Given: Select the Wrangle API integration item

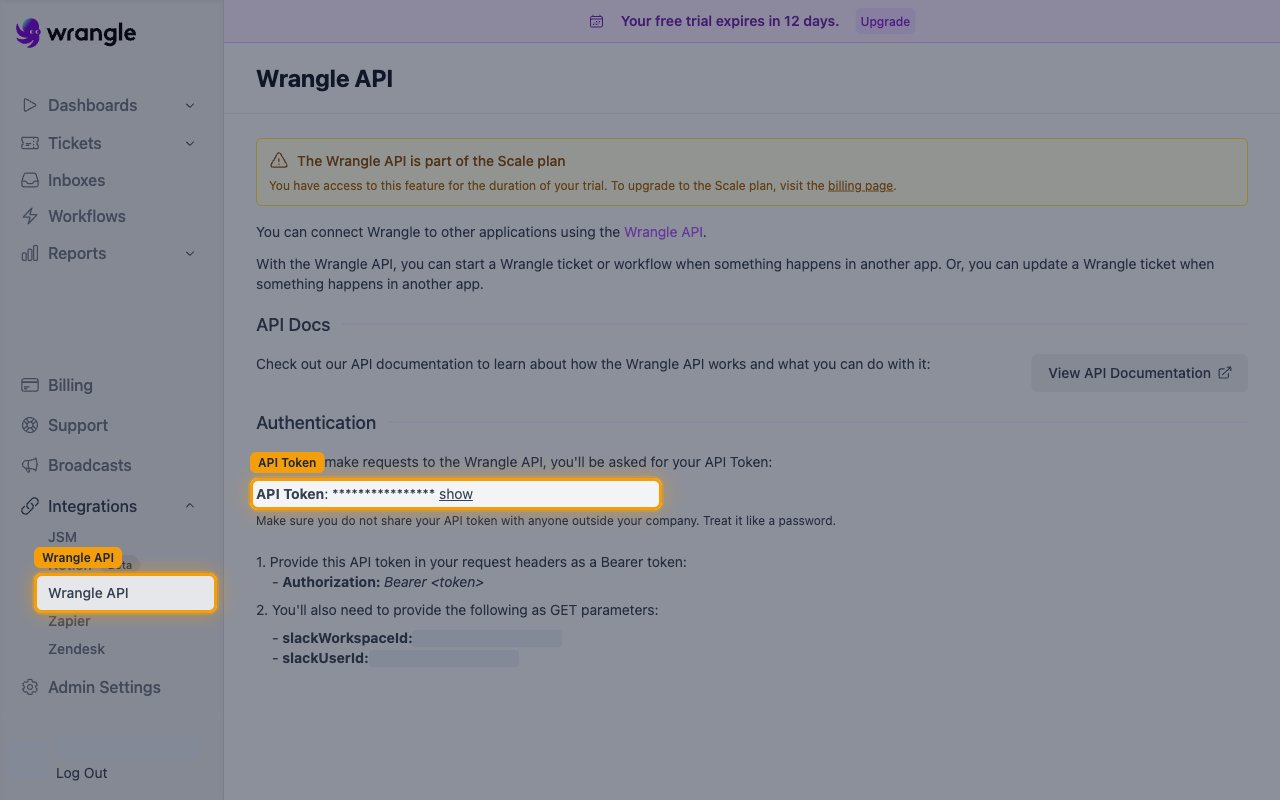Looking at the screenshot, I should 125,593.
